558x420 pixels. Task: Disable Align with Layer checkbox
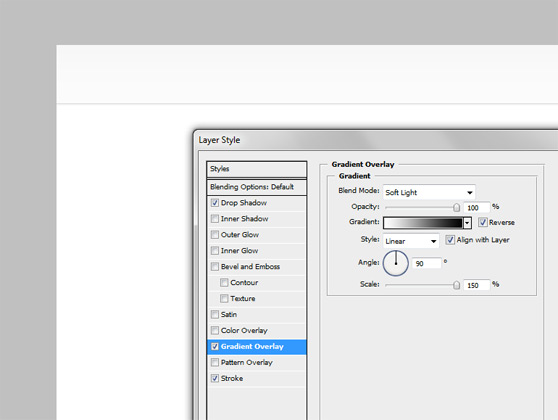pyautogui.click(x=450, y=240)
